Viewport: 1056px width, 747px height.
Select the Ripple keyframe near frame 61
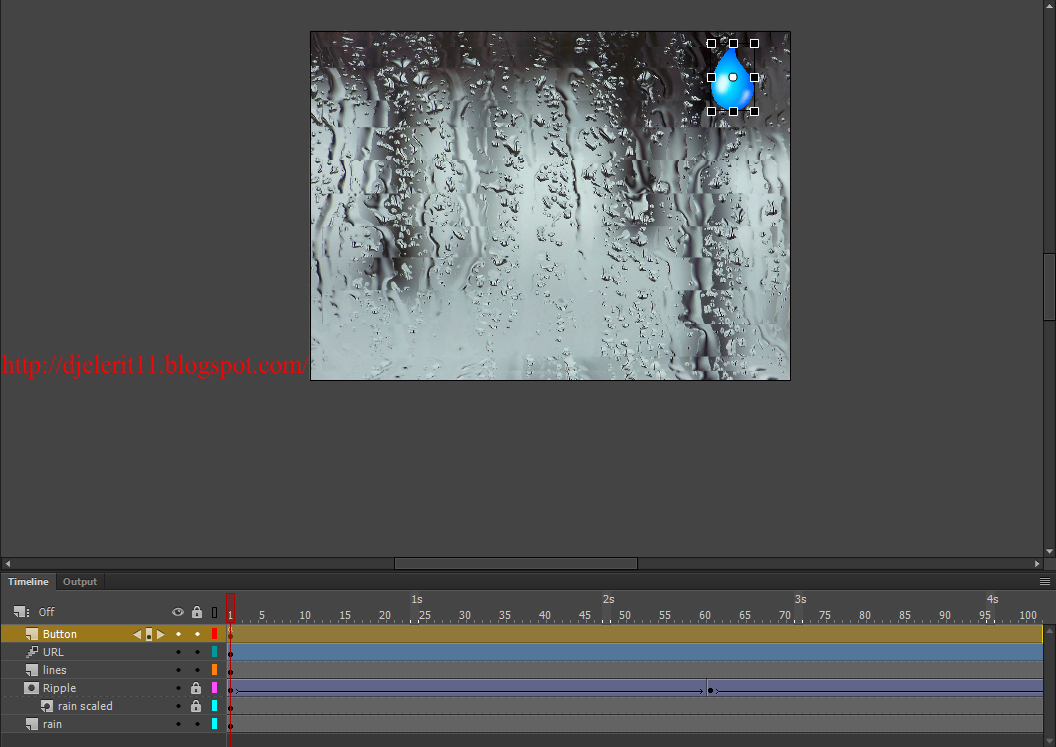pos(711,690)
